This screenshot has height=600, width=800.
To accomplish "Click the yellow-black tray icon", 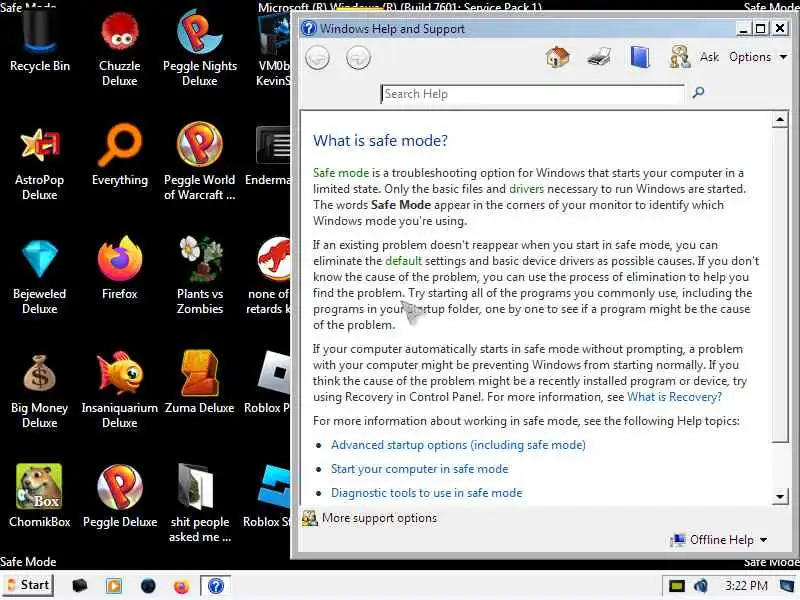I will 677,586.
